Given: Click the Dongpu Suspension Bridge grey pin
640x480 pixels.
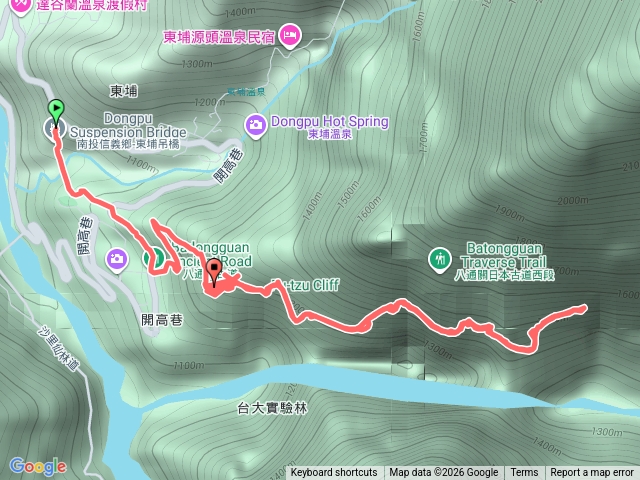Looking at the screenshot, I should coord(55,129).
